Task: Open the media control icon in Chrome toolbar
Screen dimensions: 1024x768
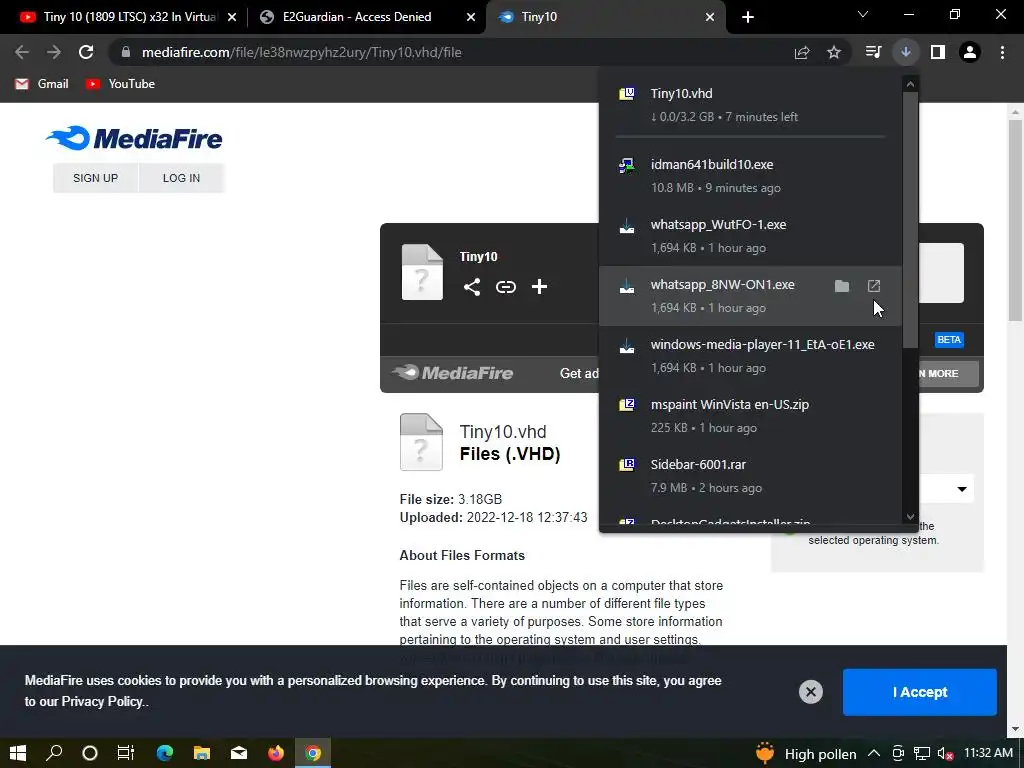Action: [873, 52]
